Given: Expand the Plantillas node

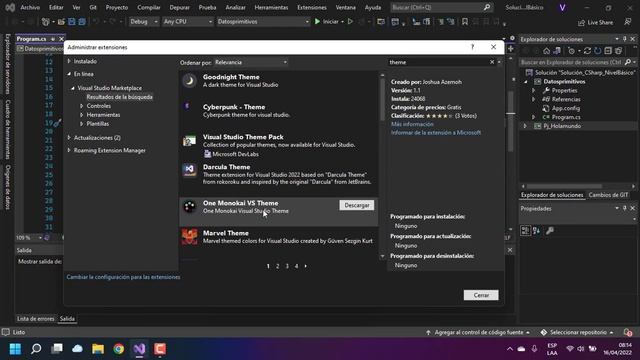Looking at the screenshot, I should (x=82, y=124).
